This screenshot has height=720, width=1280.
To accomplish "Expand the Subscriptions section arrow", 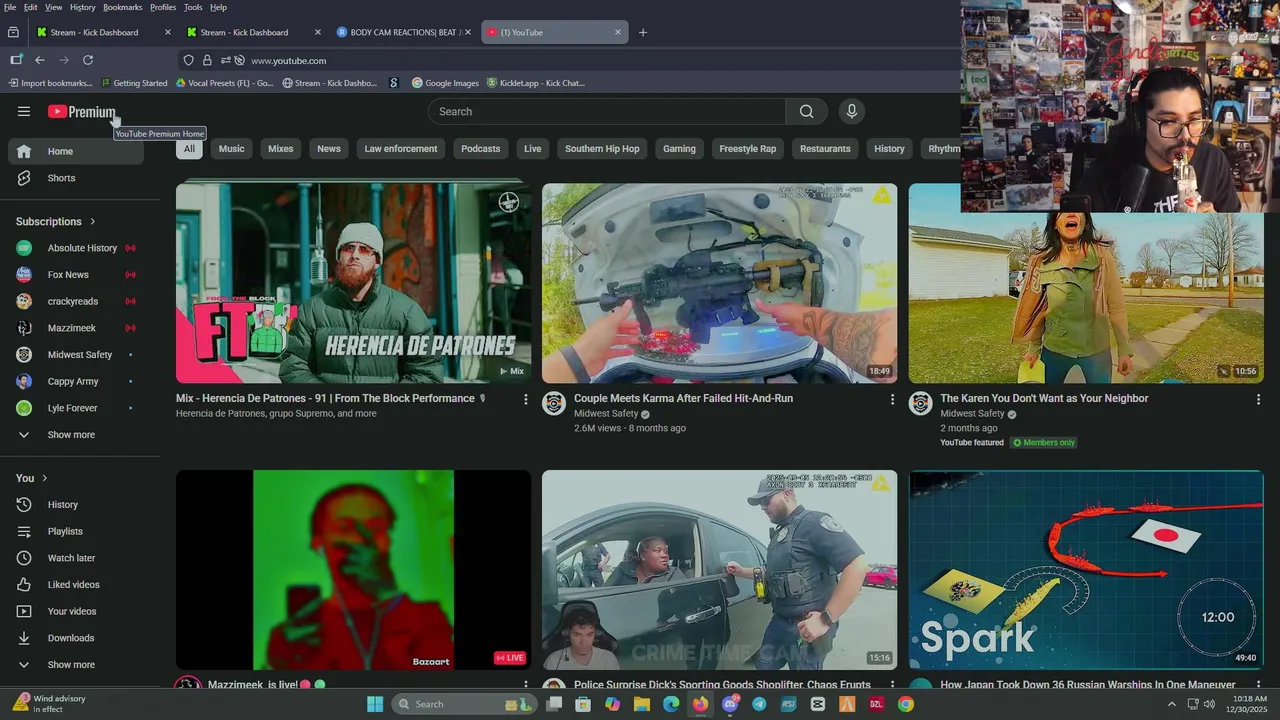I will 93,222.
